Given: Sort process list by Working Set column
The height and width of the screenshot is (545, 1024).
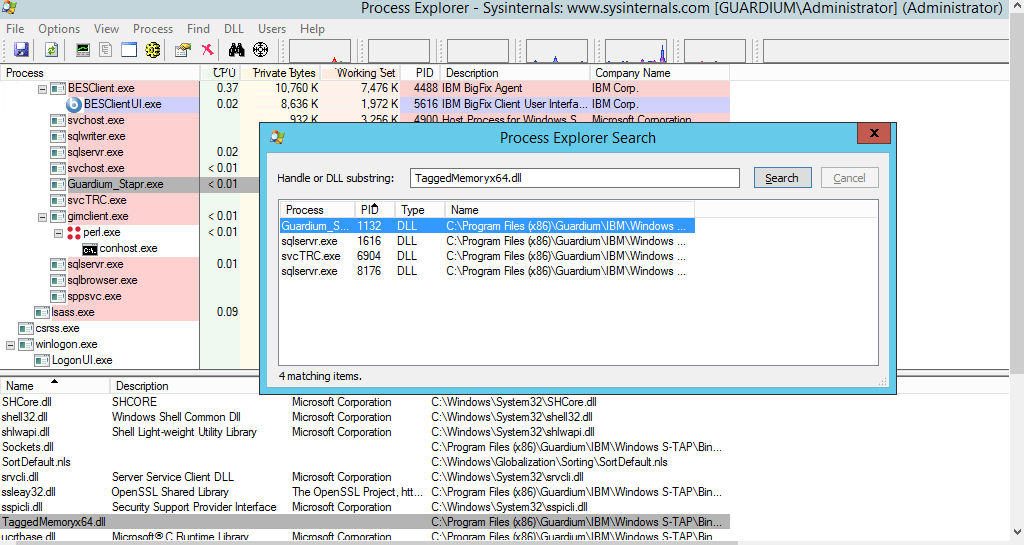Looking at the screenshot, I should click(x=360, y=72).
